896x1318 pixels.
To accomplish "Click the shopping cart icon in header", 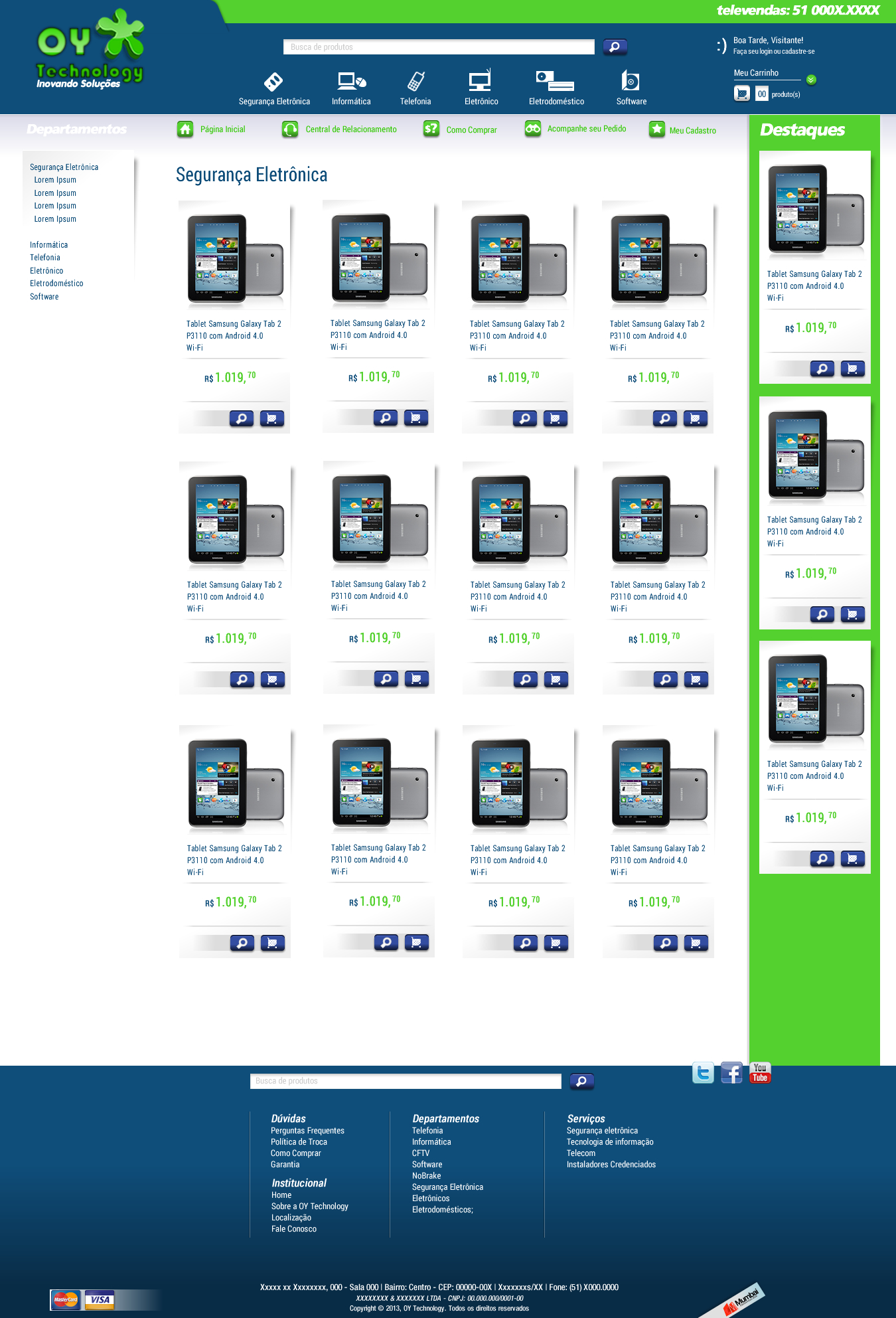I will [742, 94].
